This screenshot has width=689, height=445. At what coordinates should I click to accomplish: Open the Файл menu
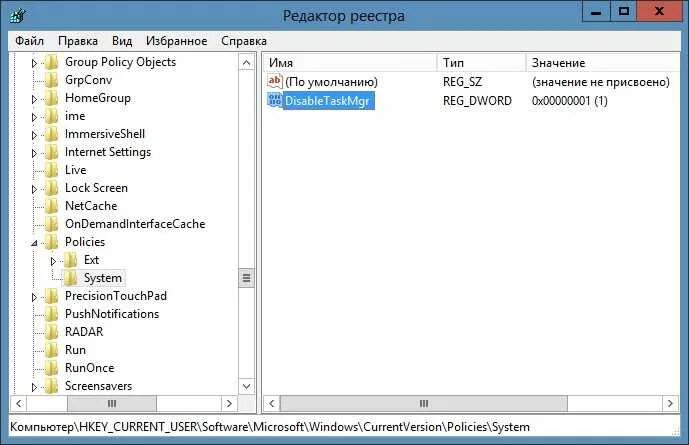click(x=29, y=41)
